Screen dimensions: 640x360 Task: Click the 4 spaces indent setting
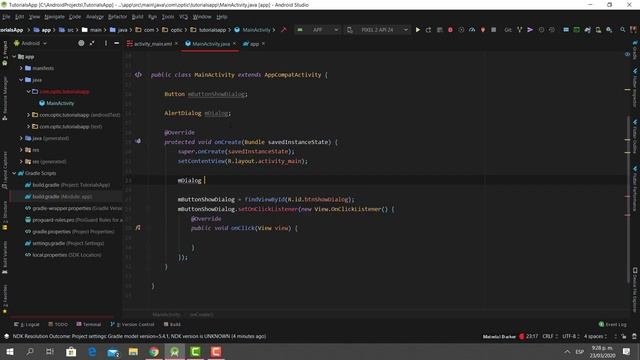coord(595,336)
